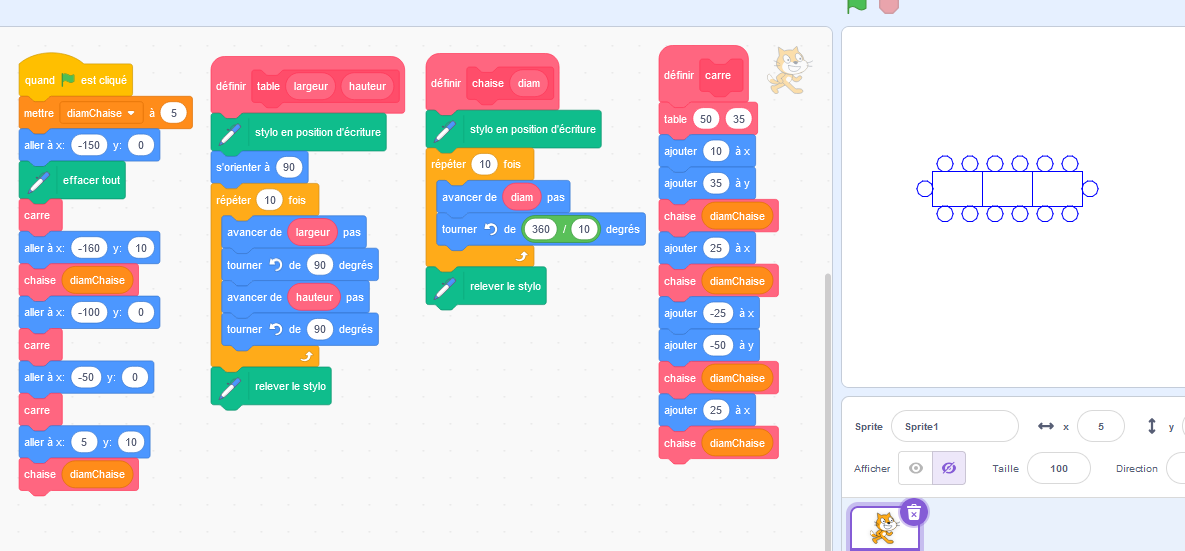
Task: Click the green flag to run the project
Action: click(x=856, y=5)
